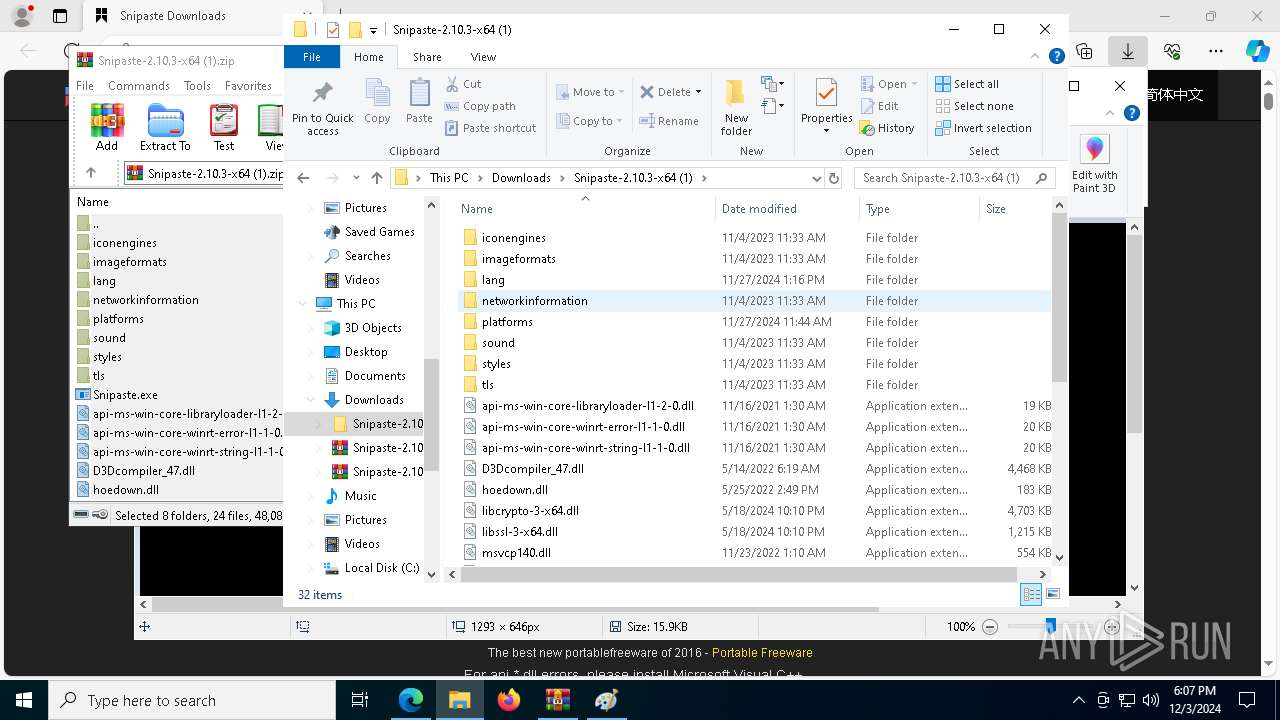
Task: Select libcrypto-3-x64.dll in the file list
Action: pyautogui.click(x=530, y=511)
